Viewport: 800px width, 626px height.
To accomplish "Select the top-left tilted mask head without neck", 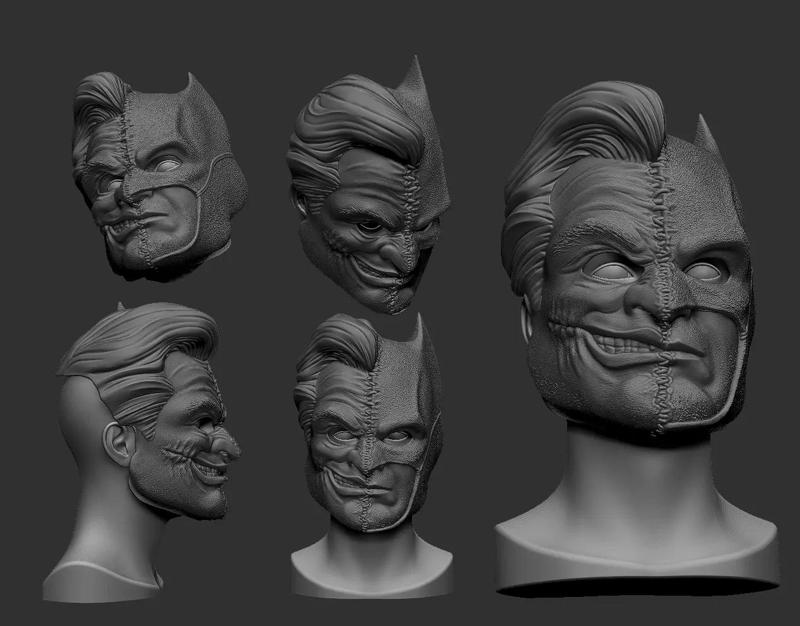I will (x=160, y=176).
